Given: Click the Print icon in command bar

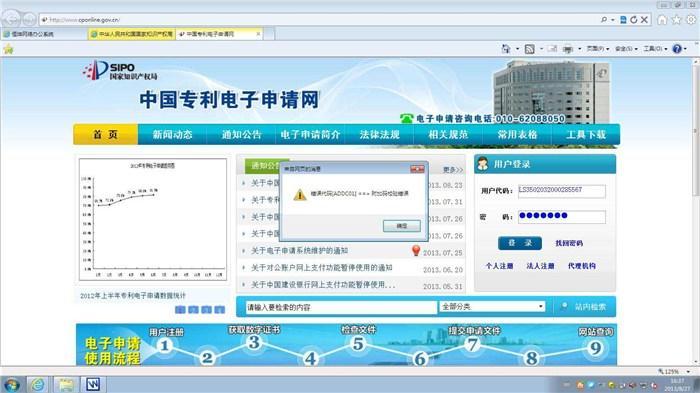Looking at the screenshot, I should 567,49.
